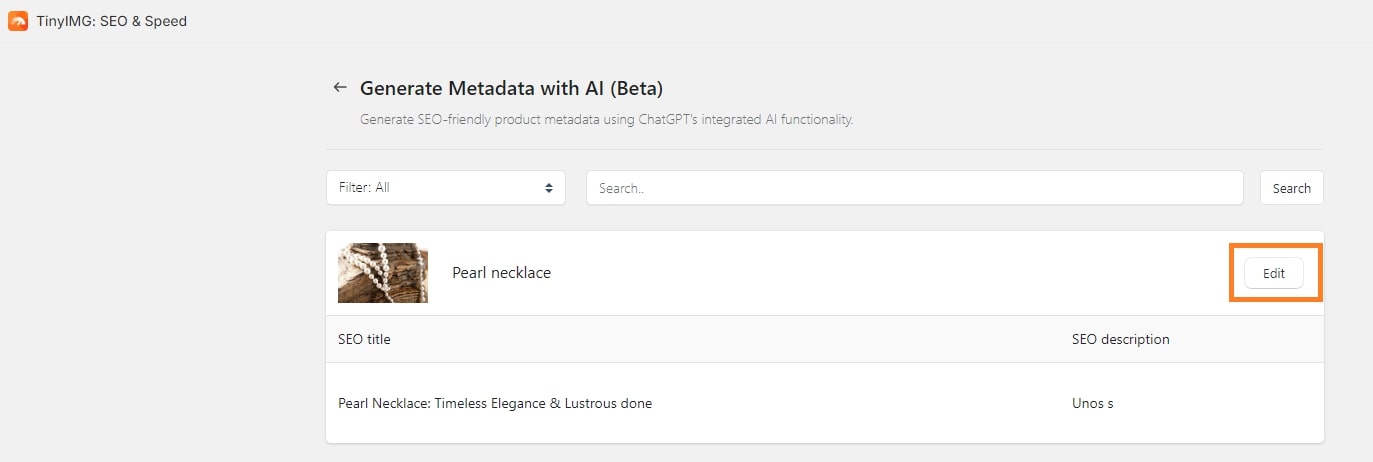Image resolution: width=1373 pixels, height=462 pixels.
Task: Click the TinyIMG app logo icon
Action: tap(18, 21)
